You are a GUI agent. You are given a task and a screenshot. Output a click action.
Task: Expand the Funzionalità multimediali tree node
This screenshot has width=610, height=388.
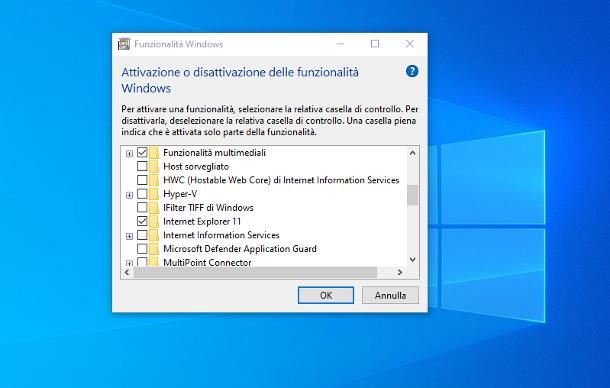pos(129,154)
